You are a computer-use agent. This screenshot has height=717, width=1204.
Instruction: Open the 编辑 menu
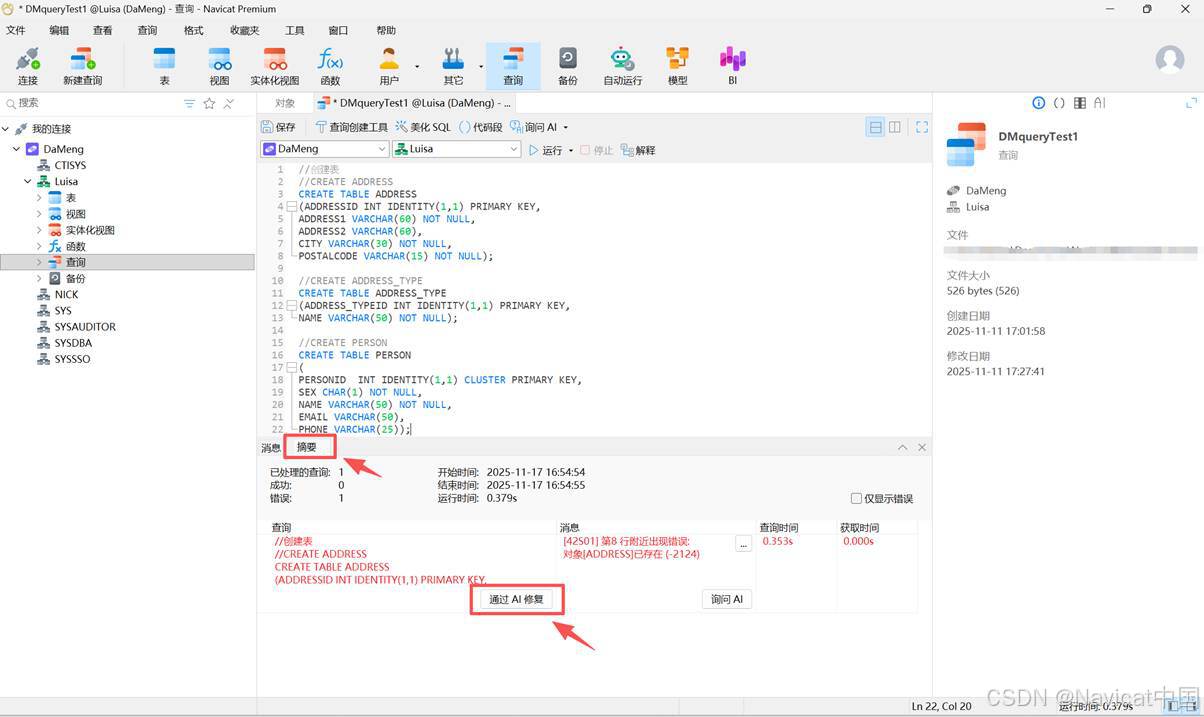coord(60,30)
